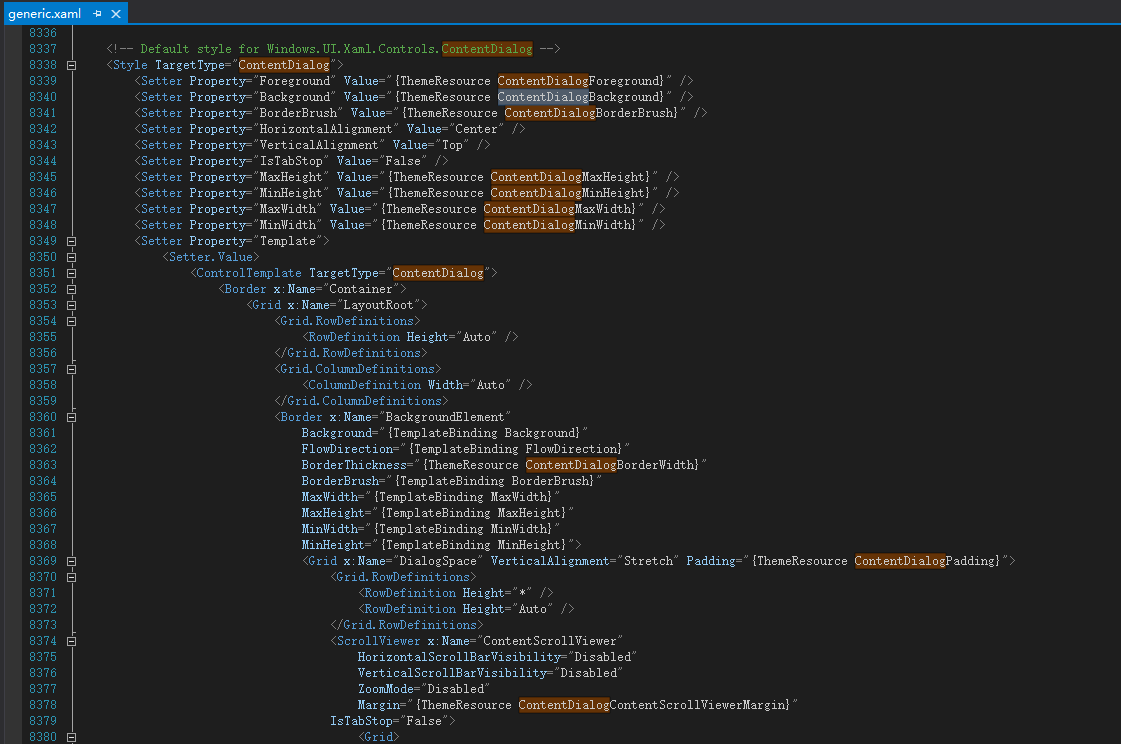Collapse BackgroundElement Border at line 8360
The height and width of the screenshot is (744, 1121).
[71, 417]
